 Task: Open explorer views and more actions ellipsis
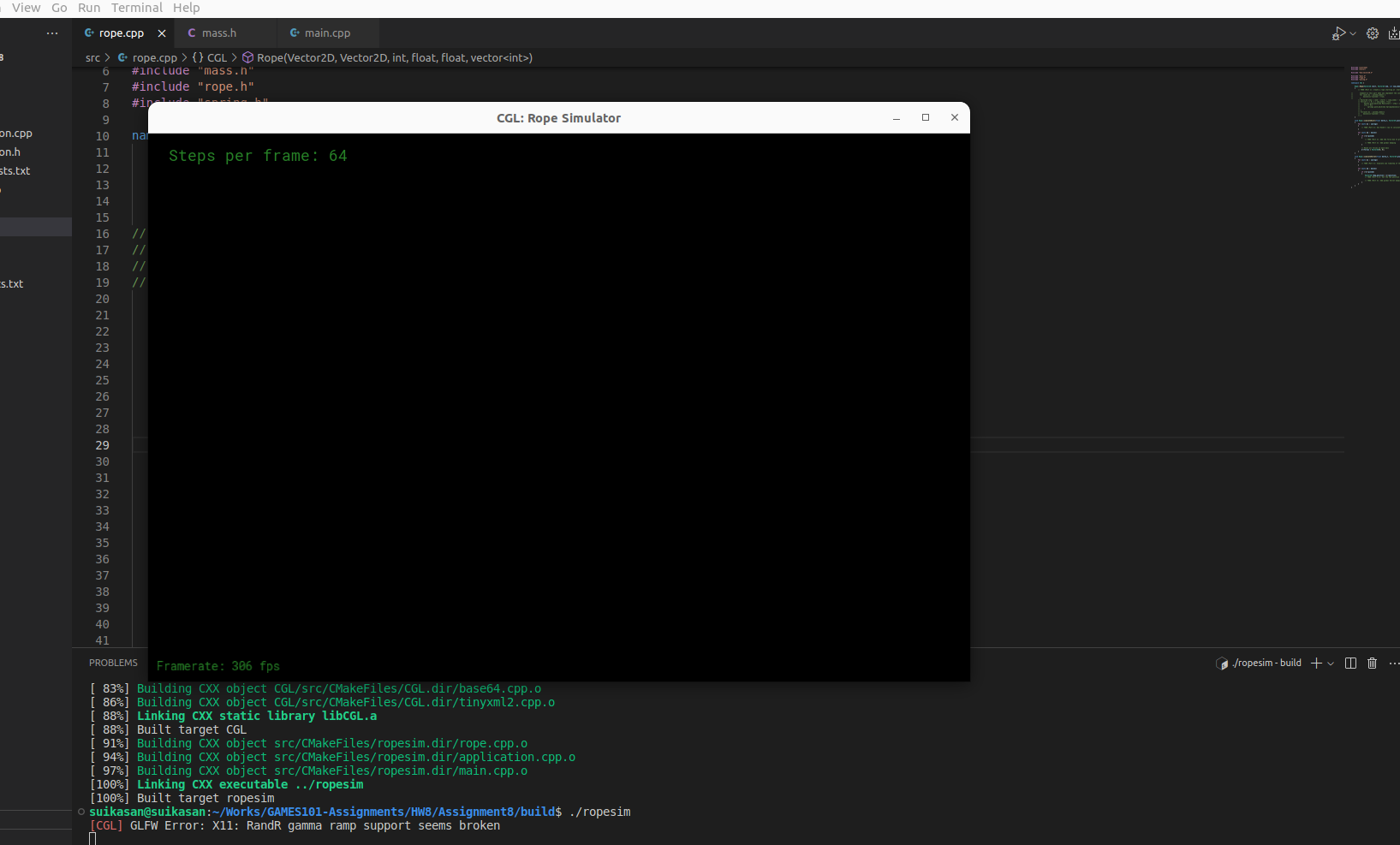click(52, 33)
